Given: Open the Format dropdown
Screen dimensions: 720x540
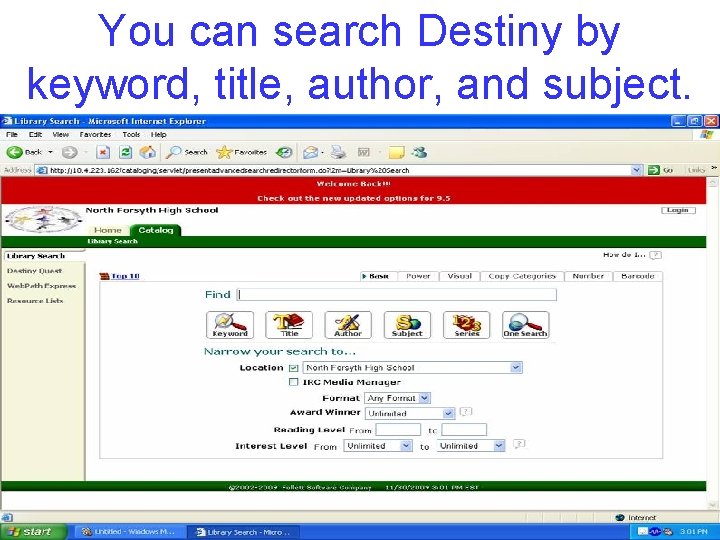Looking at the screenshot, I should coord(397,398).
